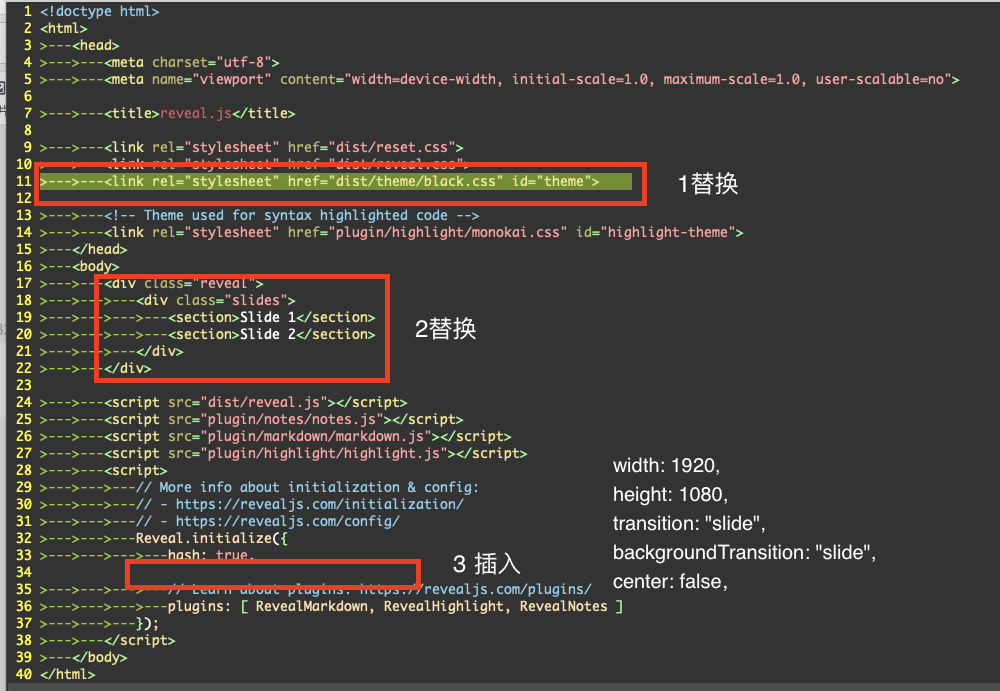This screenshot has width=1000, height=691.
Task: Click line number 6 in the gutter
Action: pos(27,96)
